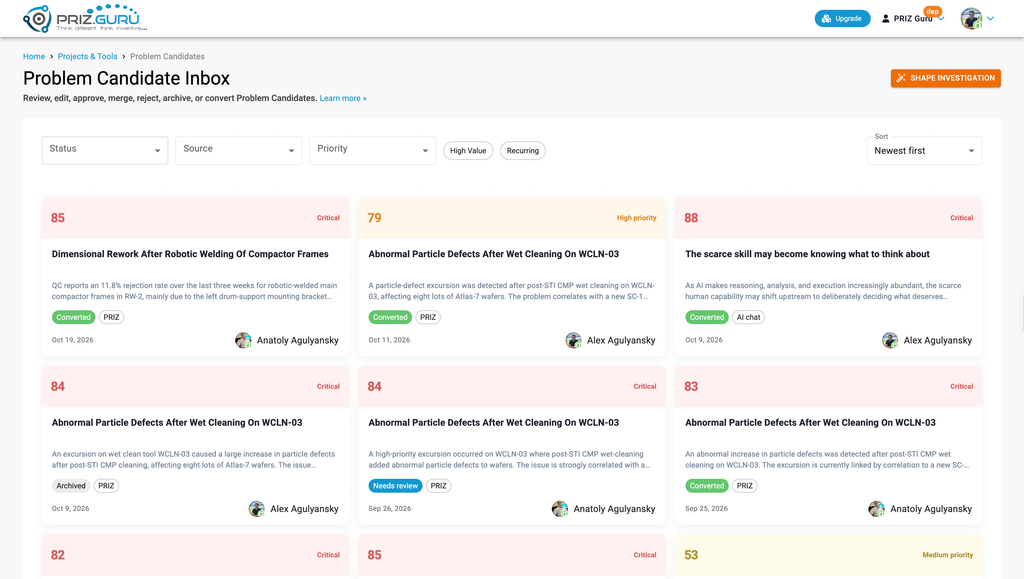
Task: Expand the profile menu chevron
Action: (991, 18)
